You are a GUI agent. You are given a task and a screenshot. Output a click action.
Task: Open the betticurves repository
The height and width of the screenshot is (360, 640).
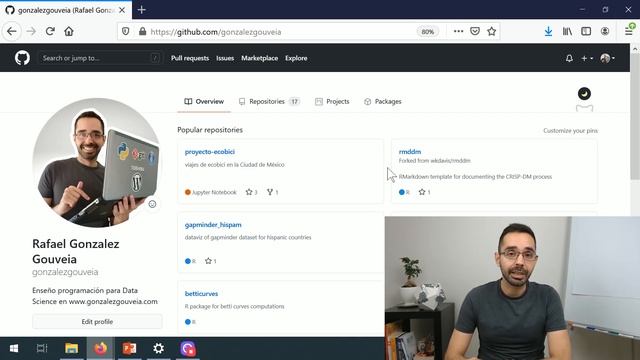pyautogui.click(x=201, y=294)
